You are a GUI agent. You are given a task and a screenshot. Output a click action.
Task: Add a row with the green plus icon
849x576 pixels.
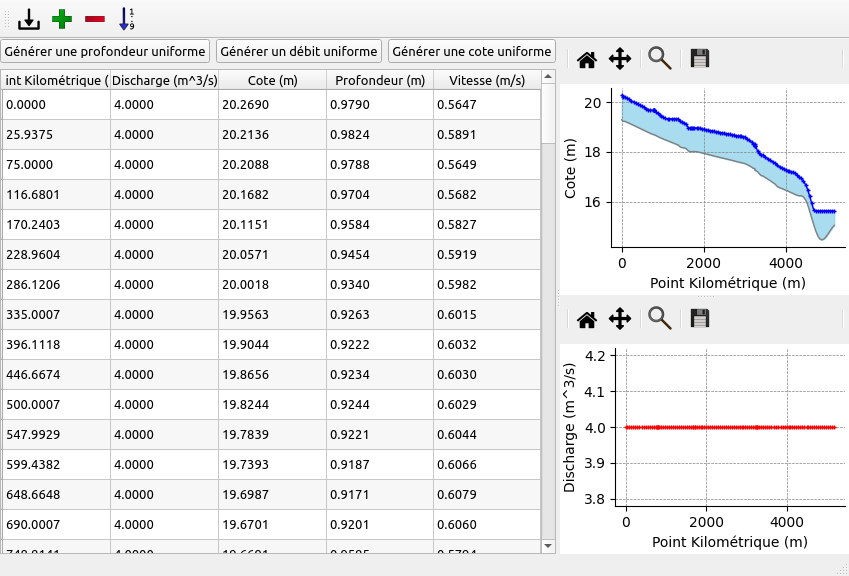click(x=63, y=18)
